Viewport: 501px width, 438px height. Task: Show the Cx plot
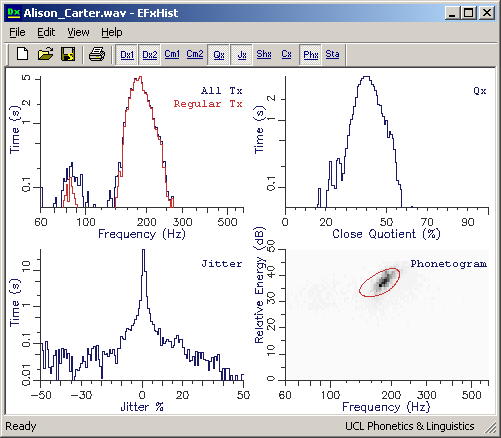[286, 54]
